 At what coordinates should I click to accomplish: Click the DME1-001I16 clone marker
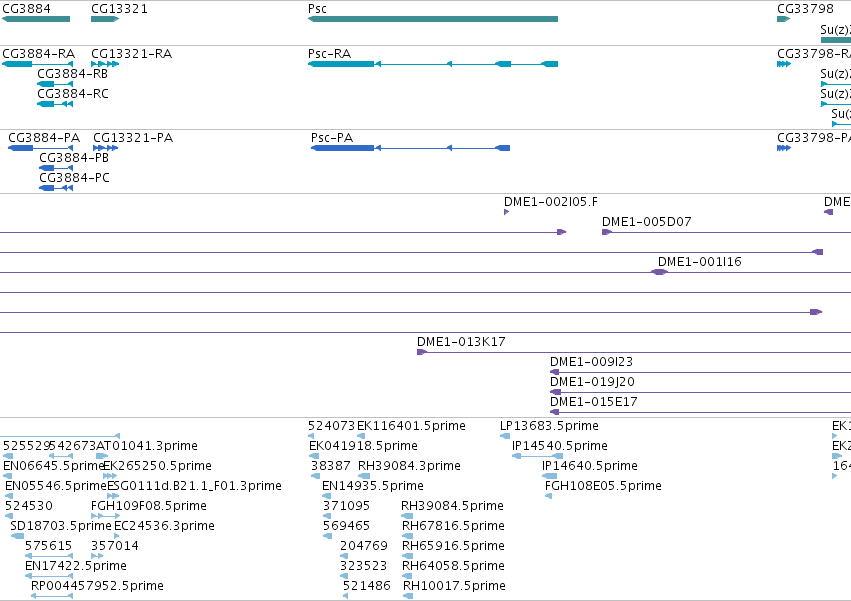[659, 272]
